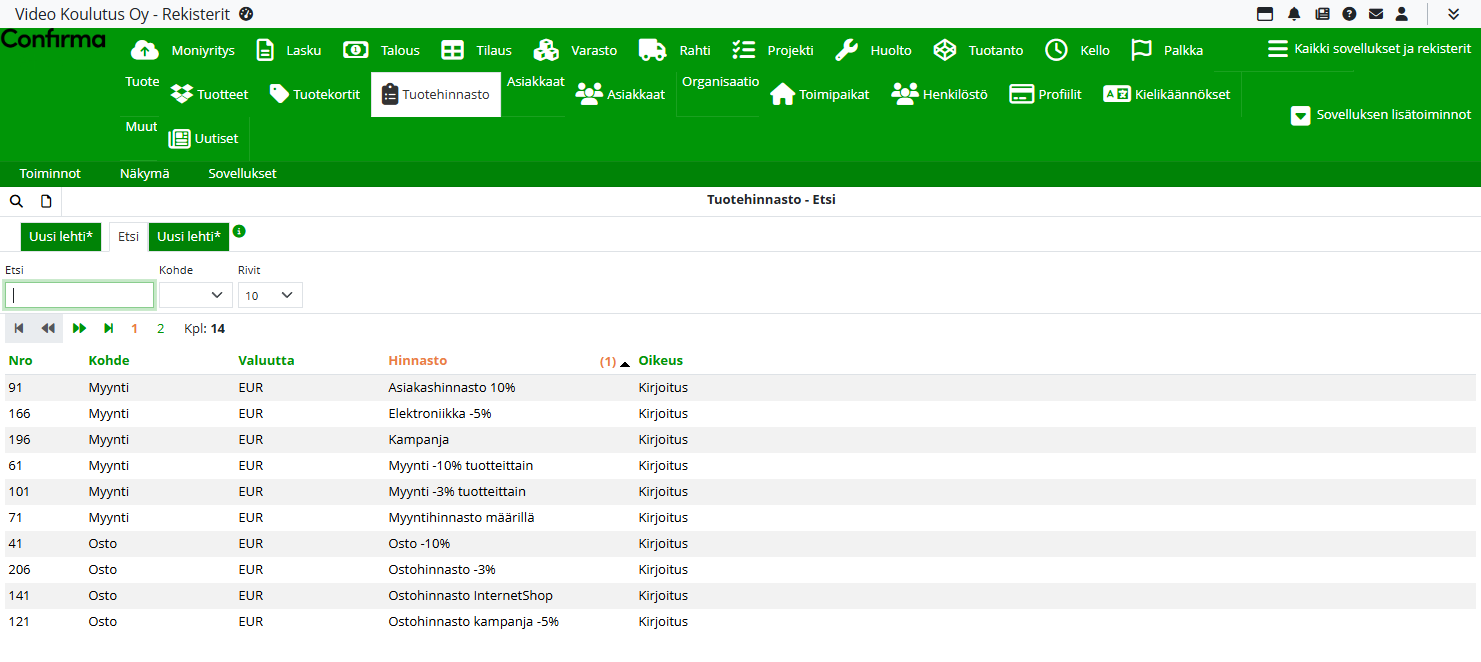1481x662 pixels.
Task: Open the Kohde dropdown
Action: [x=196, y=295]
